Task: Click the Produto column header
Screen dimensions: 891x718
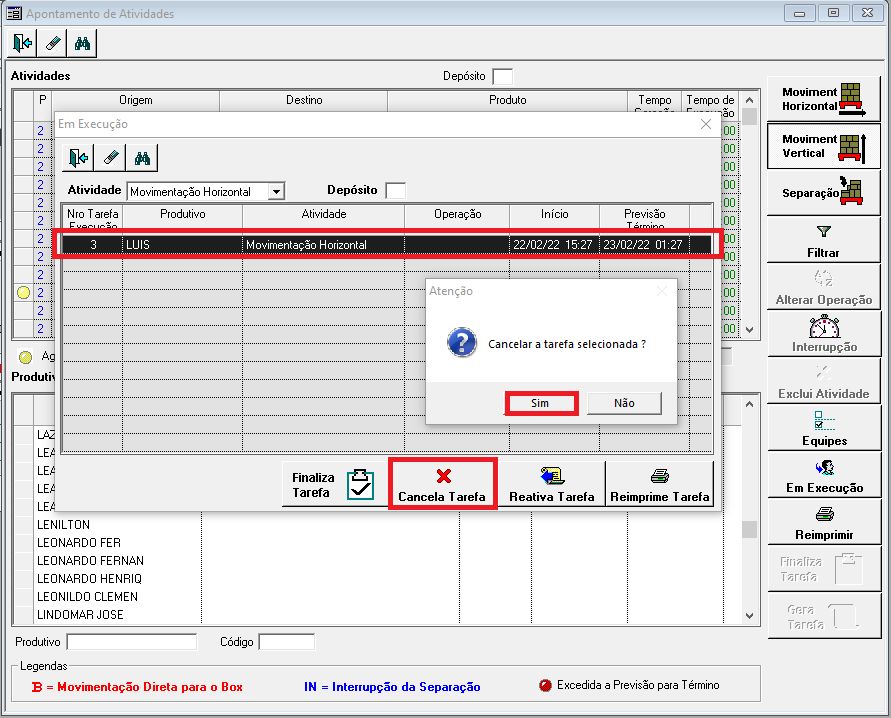Action: tap(507, 100)
